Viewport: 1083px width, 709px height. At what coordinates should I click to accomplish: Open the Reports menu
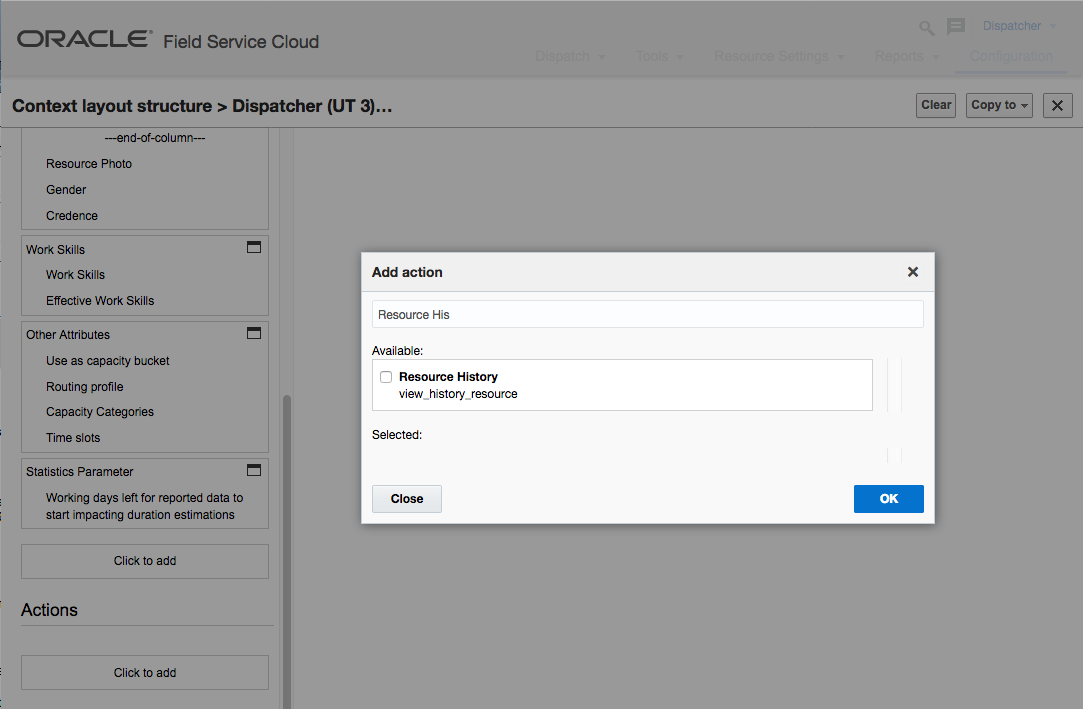(x=906, y=56)
